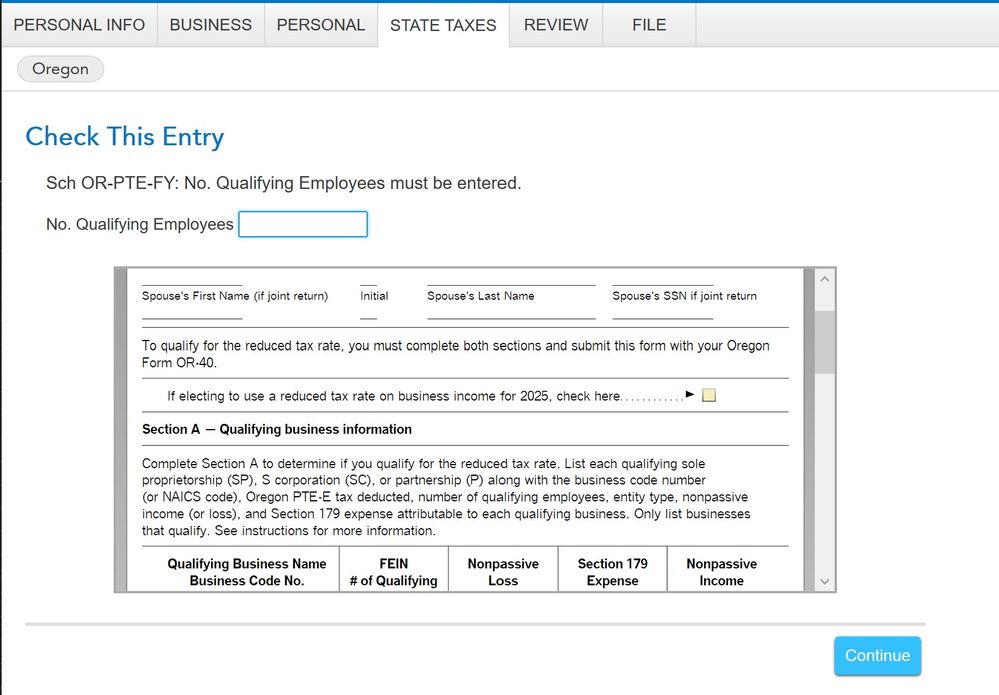This screenshot has height=695, width=999.
Task: Click the scroll-up arrow on the form preview
Action: pos(824,279)
